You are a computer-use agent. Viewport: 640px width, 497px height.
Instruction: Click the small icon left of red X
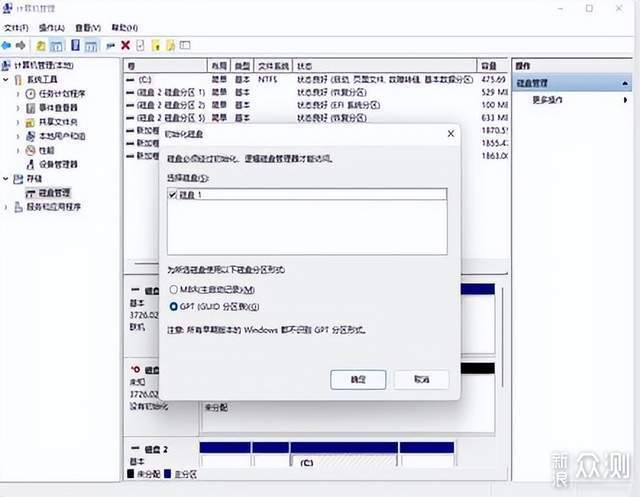110,46
